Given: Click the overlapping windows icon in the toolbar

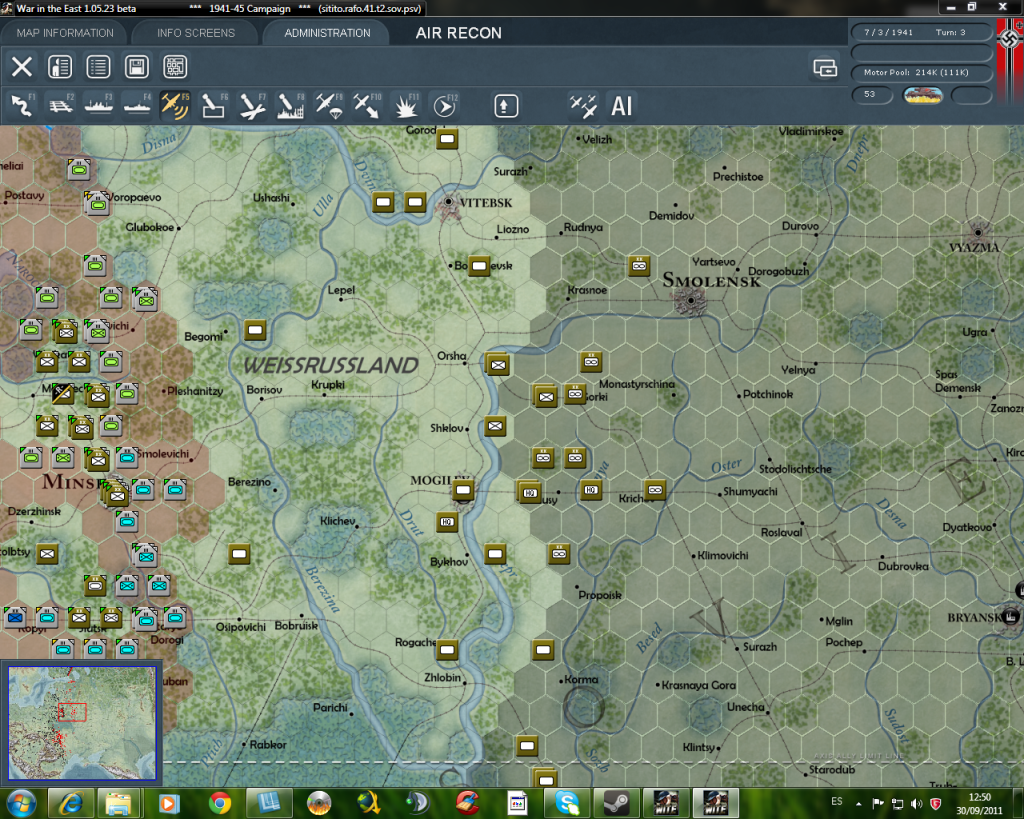Looking at the screenshot, I should [825, 67].
